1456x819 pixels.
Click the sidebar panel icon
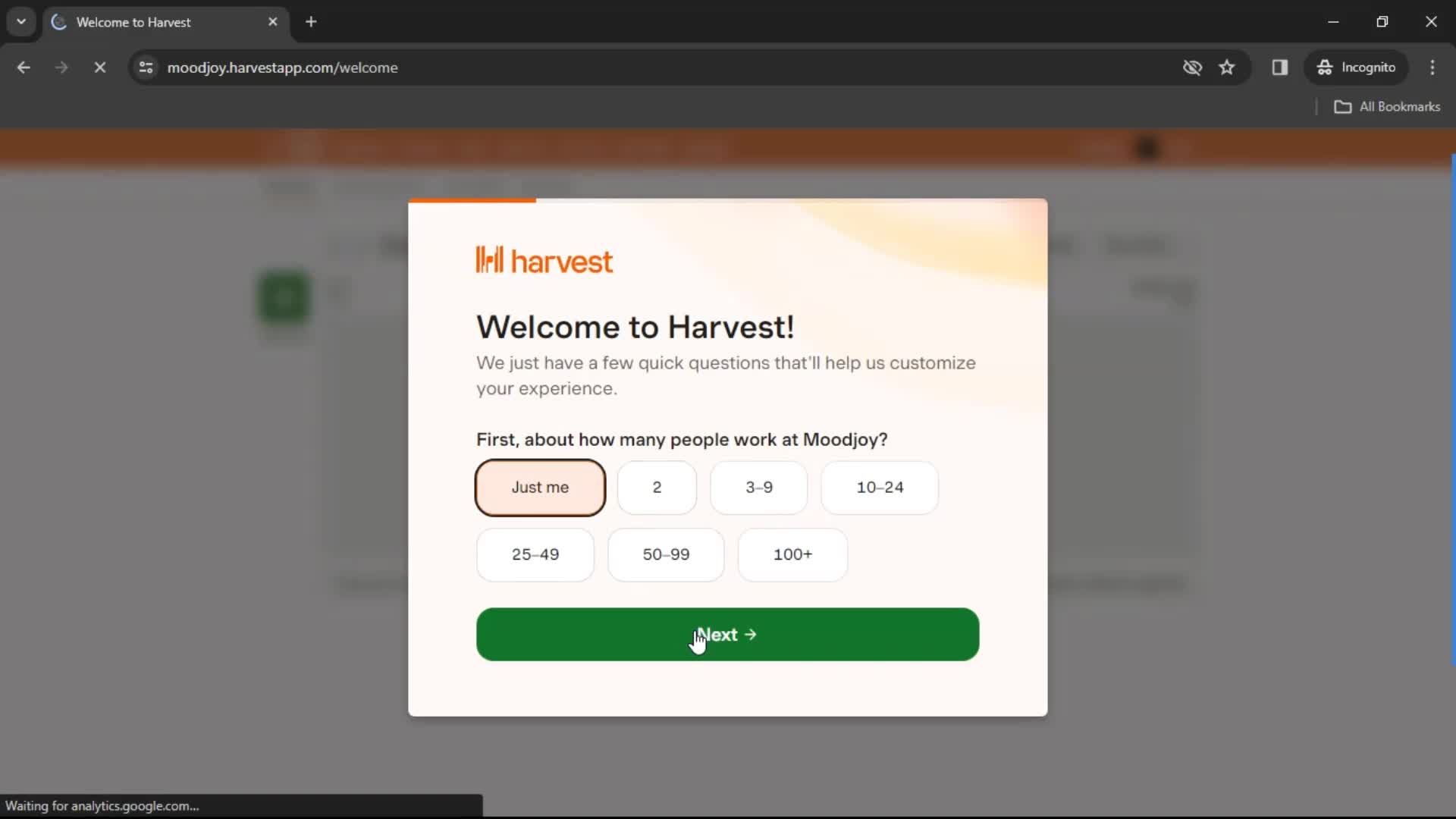[x=1280, y=67]
